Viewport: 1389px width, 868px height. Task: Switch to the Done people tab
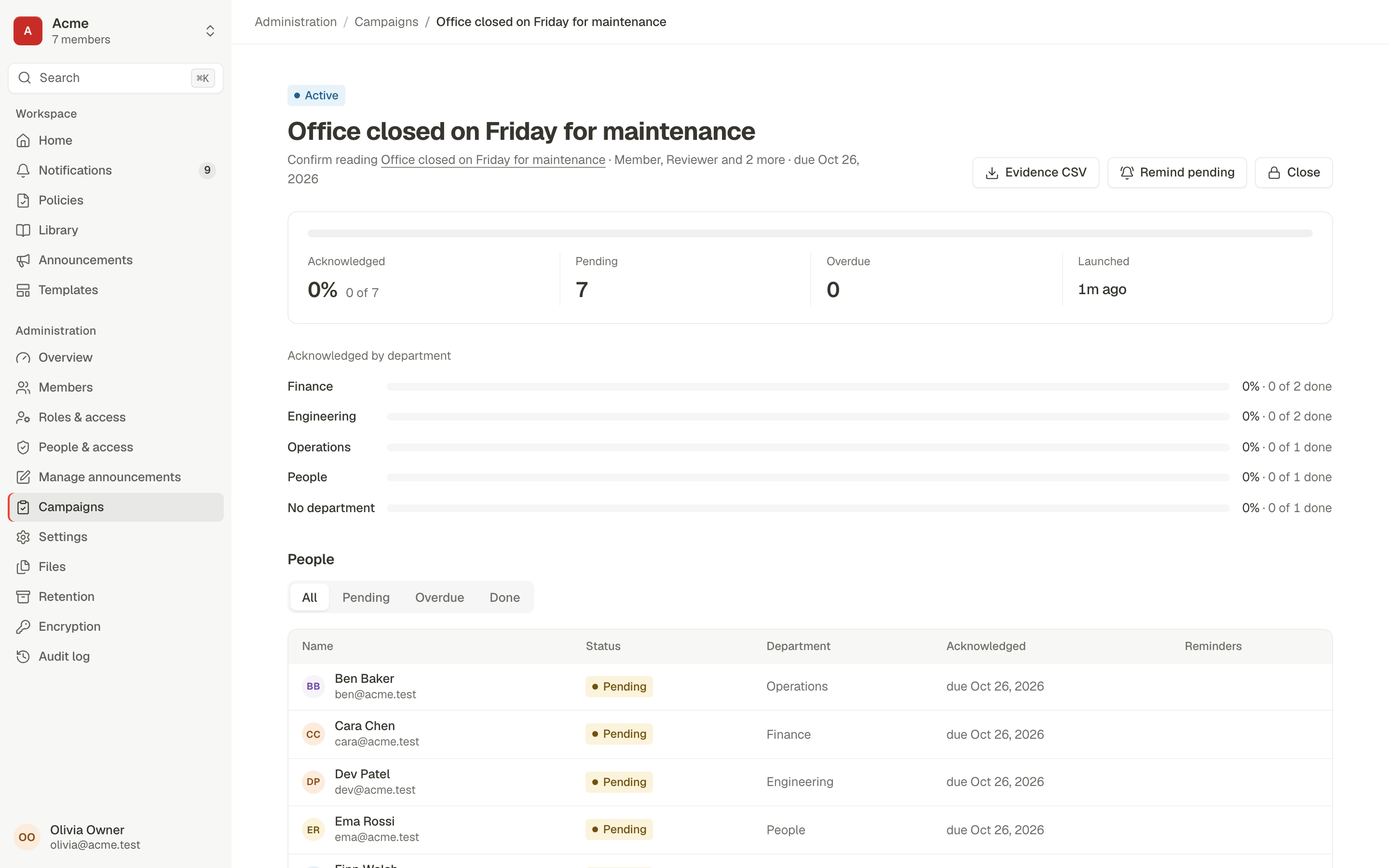coord(504,597)
